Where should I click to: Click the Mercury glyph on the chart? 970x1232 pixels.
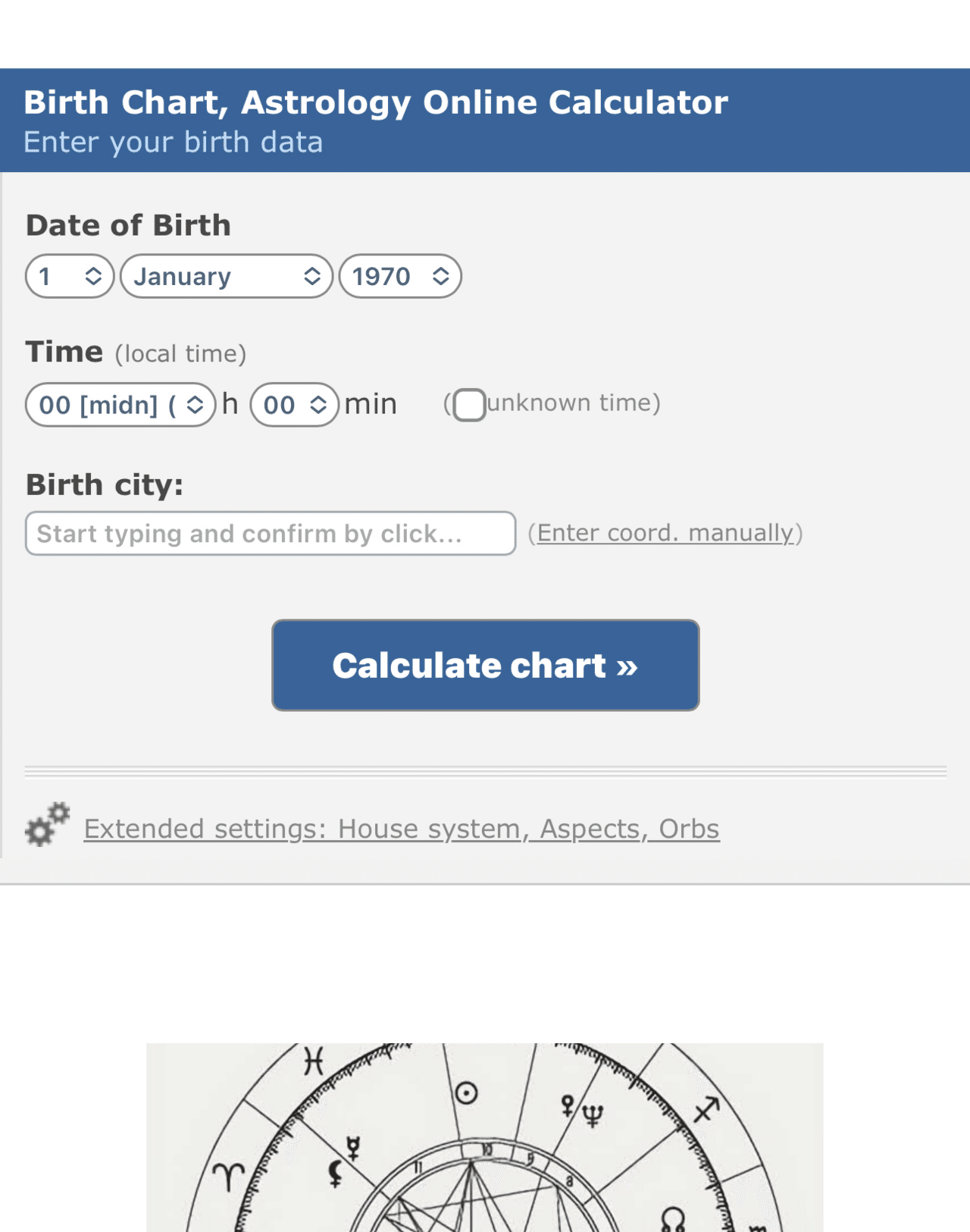click(x=353, y=1148)
